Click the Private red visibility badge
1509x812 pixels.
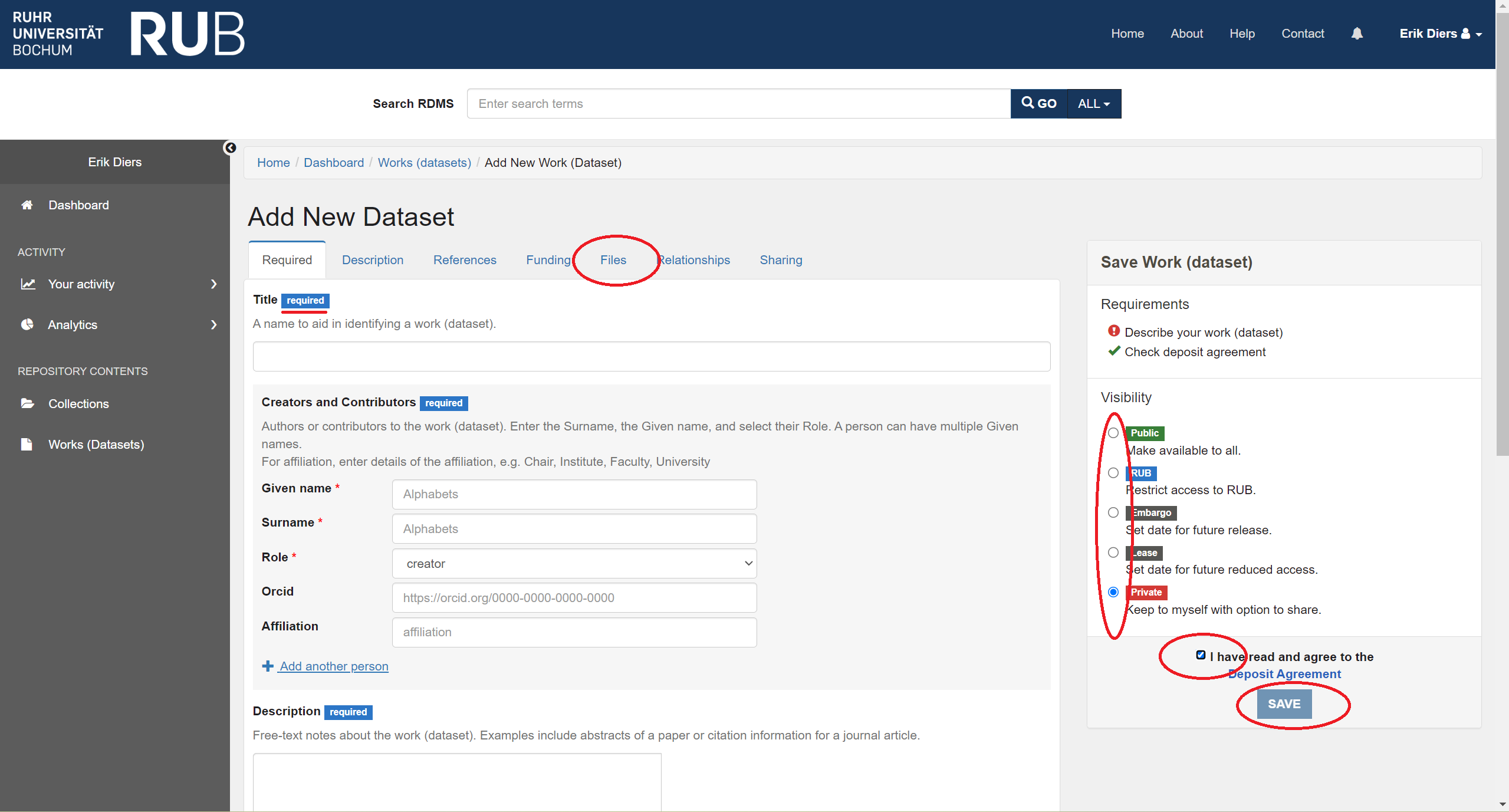pos(1146,593)
